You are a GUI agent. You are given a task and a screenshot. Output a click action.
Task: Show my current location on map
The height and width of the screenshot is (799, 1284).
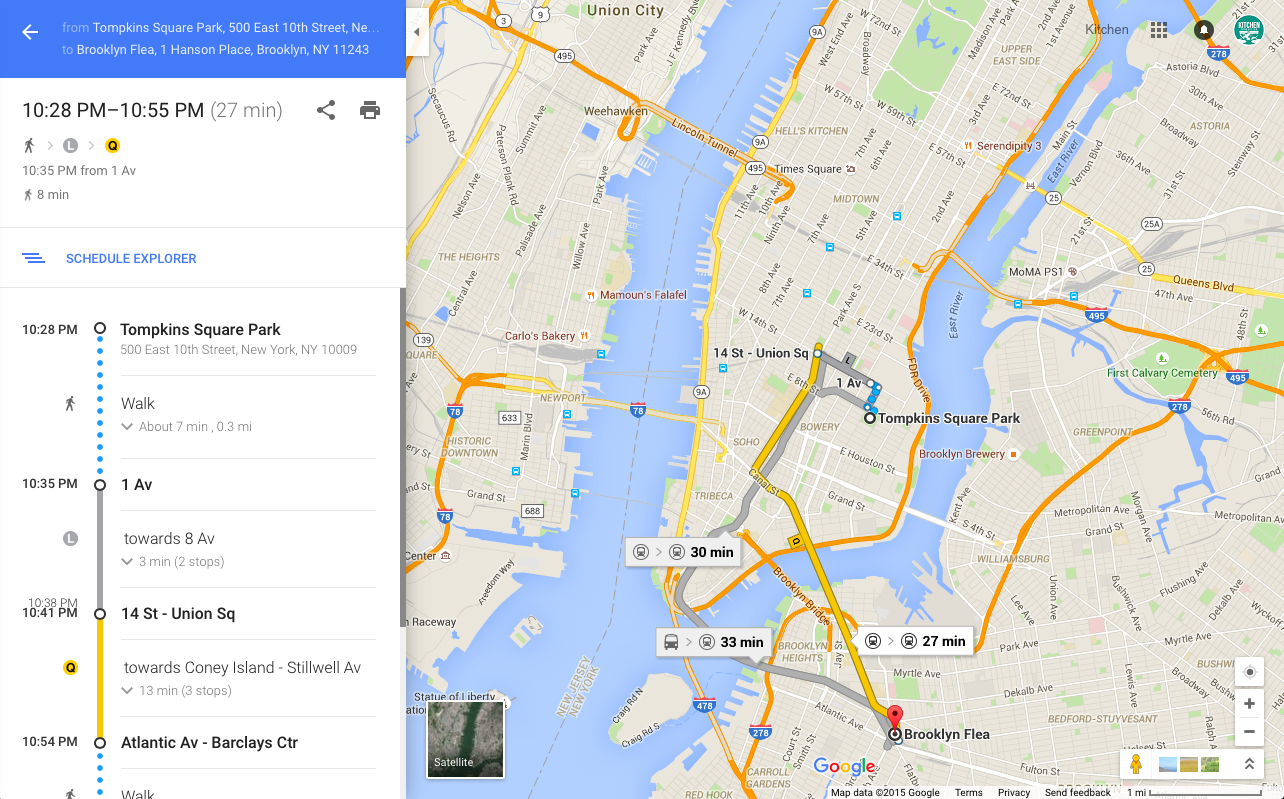coord(1249,672)
